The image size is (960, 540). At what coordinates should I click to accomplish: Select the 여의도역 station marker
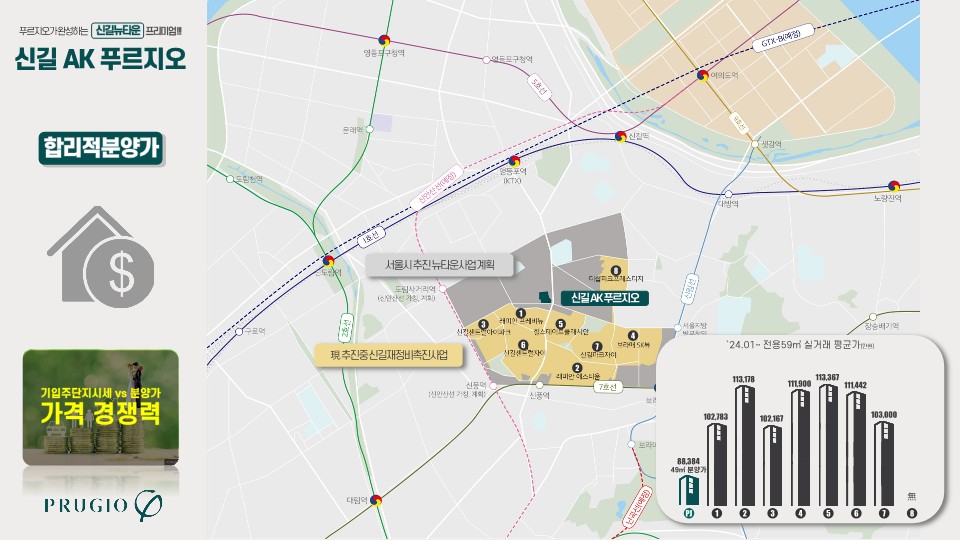click(703, 75)
